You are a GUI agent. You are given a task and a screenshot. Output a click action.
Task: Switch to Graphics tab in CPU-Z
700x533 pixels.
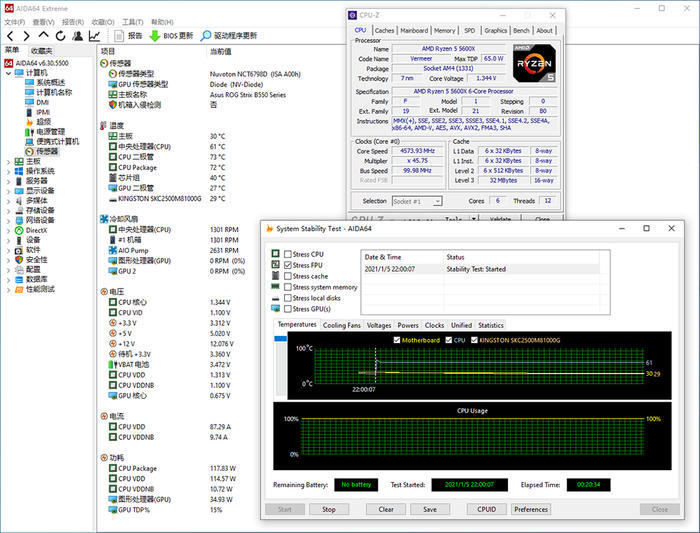pyautogui.click(x=496, y=30)
